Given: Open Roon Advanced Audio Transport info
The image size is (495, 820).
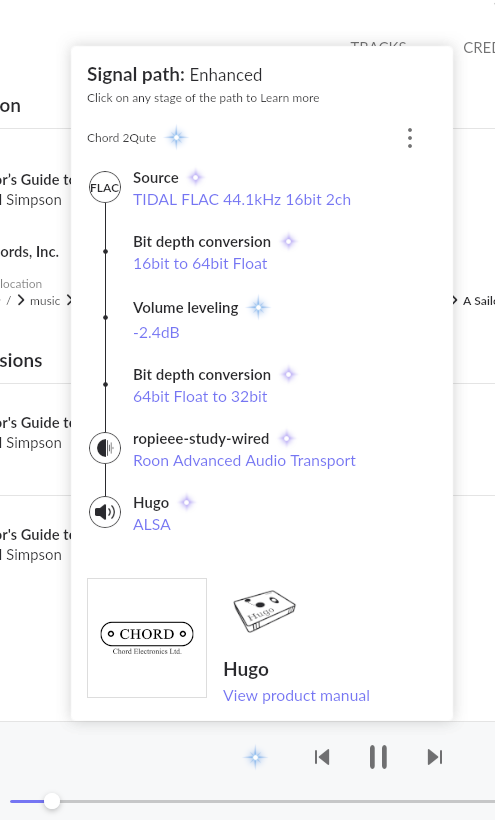Looking at the screenshot, I should 244,461.
